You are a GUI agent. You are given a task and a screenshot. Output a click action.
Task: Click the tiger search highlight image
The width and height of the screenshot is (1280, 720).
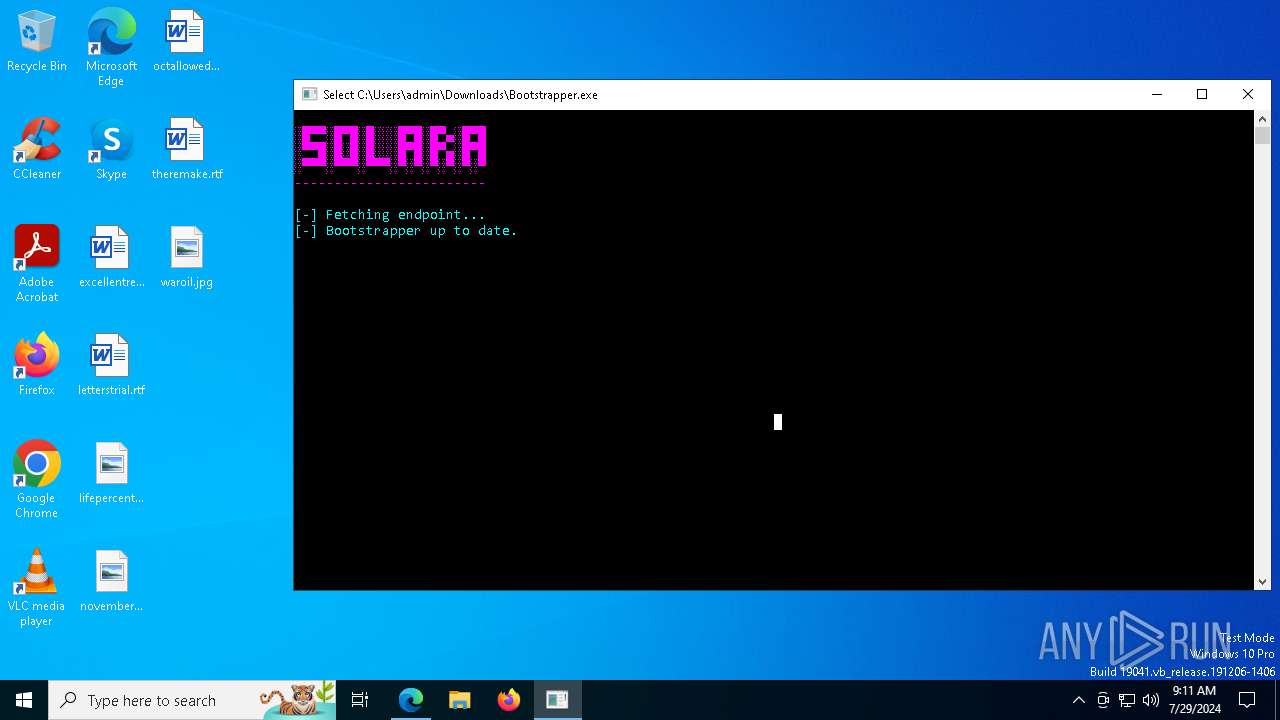298,700
